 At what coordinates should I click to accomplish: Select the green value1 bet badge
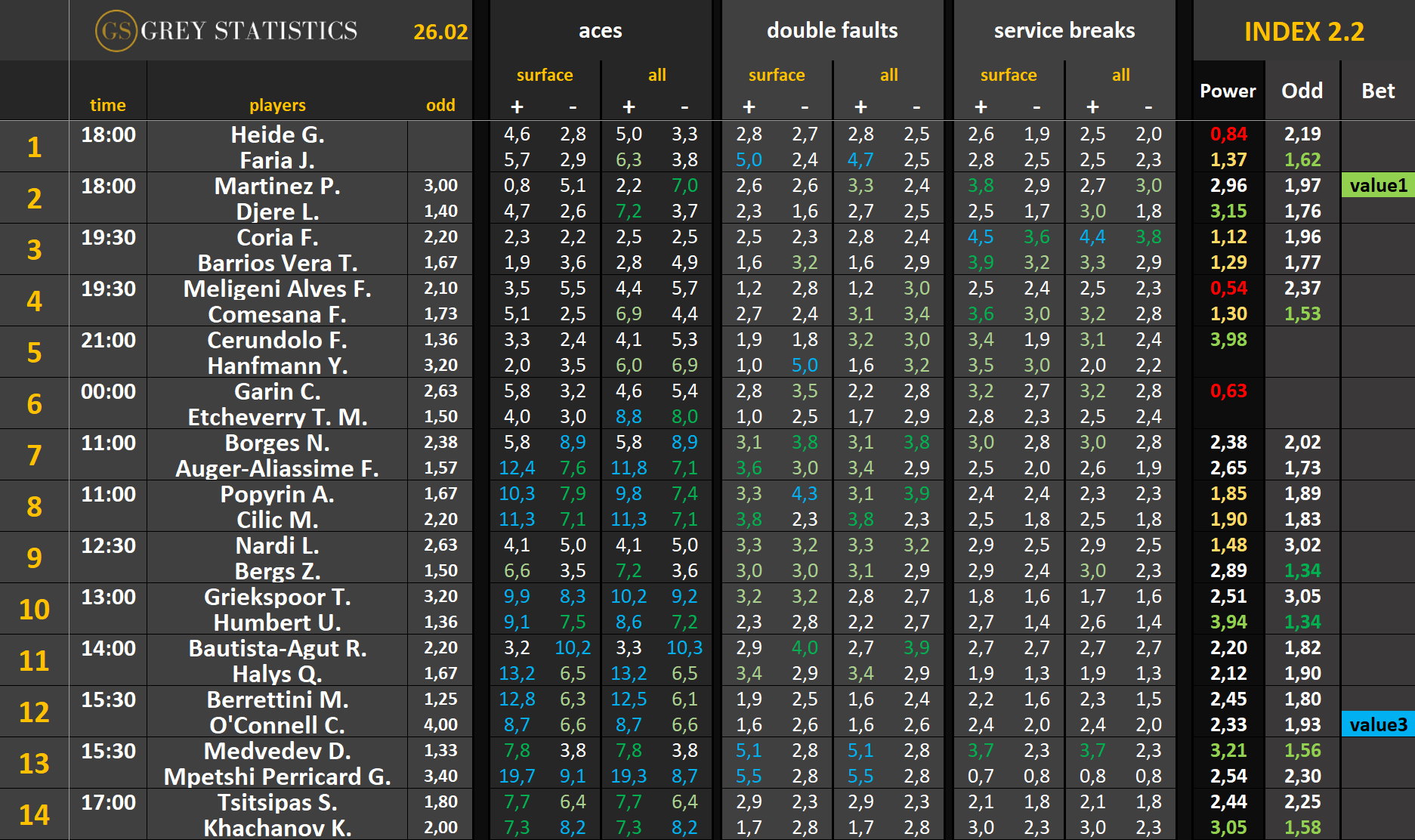coord(1377,186)
